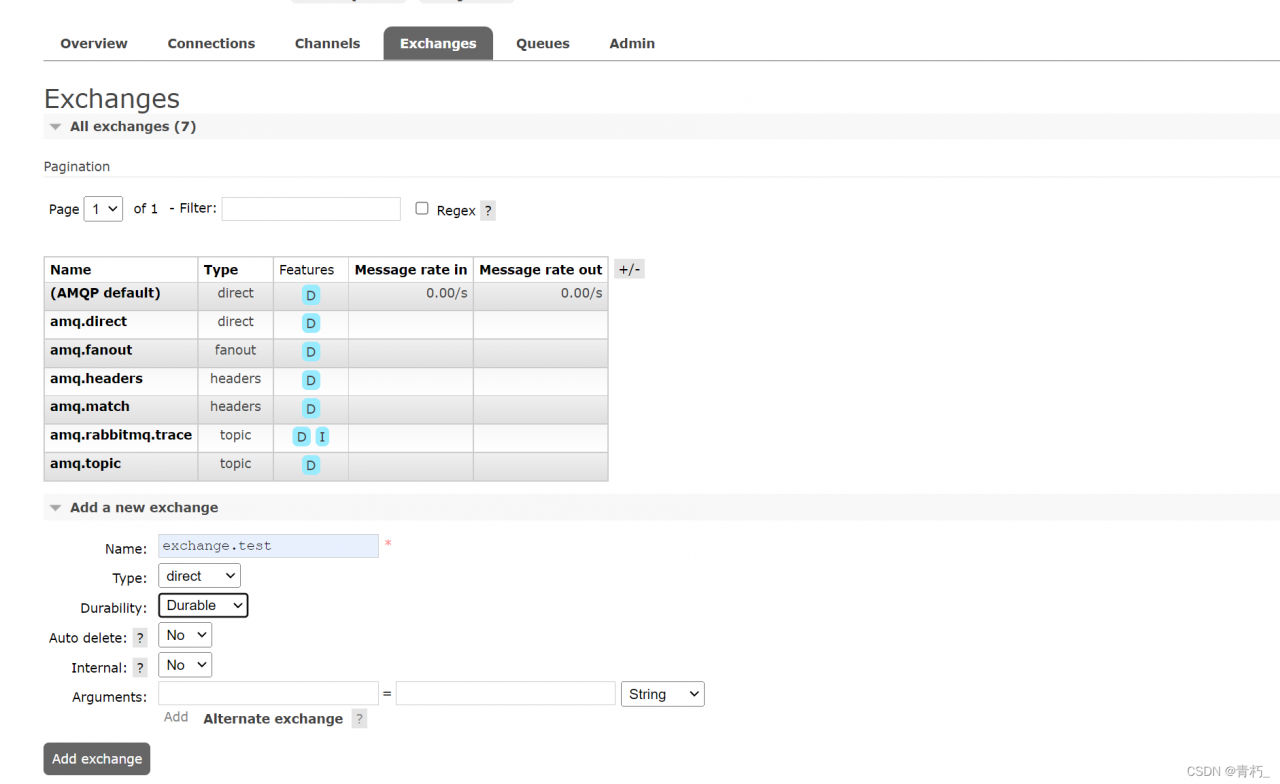Click the Alternate exchange link
Viewport: 1280px width, 784px height.
273,719
